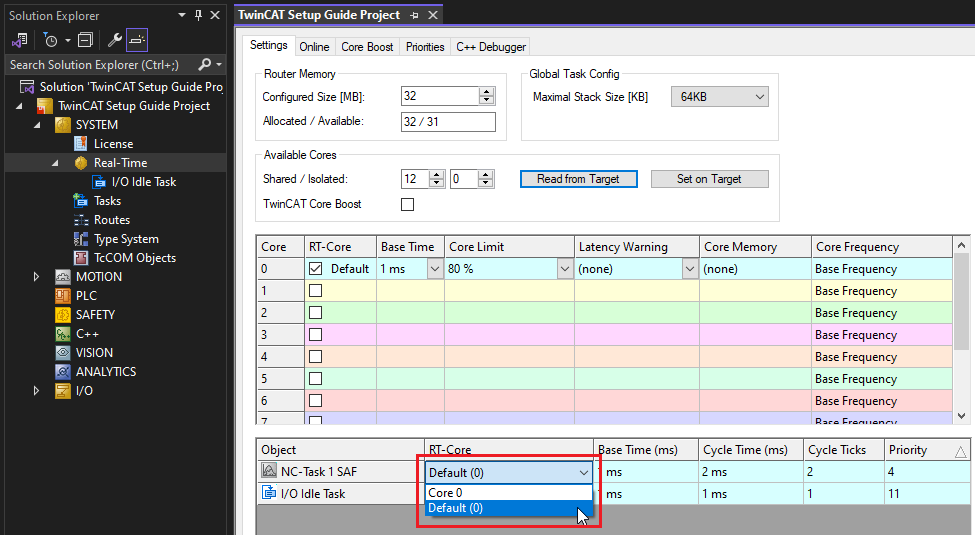Check the RT-Core checkbox for core 2

[316, 312]
